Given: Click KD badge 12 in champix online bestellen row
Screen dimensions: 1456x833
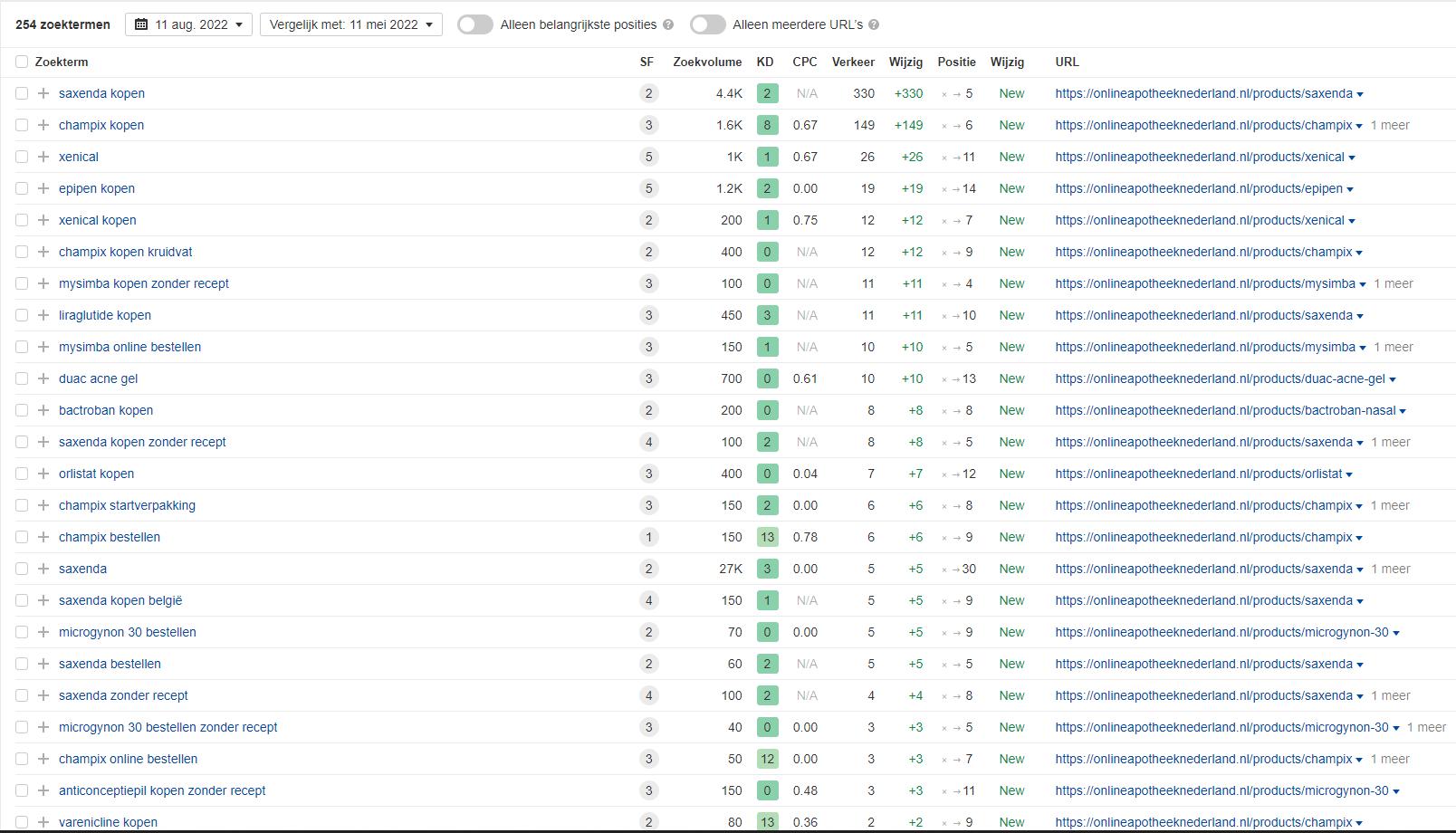Looking at the screenshot, I should click(x=767, y=759).
